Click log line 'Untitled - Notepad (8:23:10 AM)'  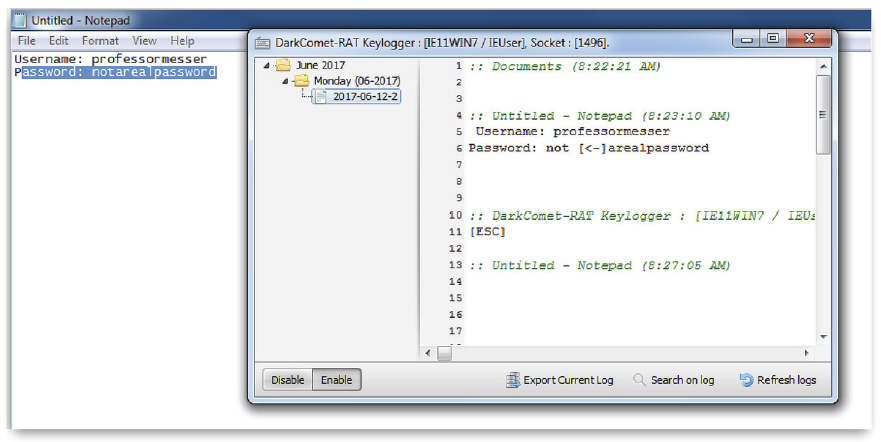(600, 116)
